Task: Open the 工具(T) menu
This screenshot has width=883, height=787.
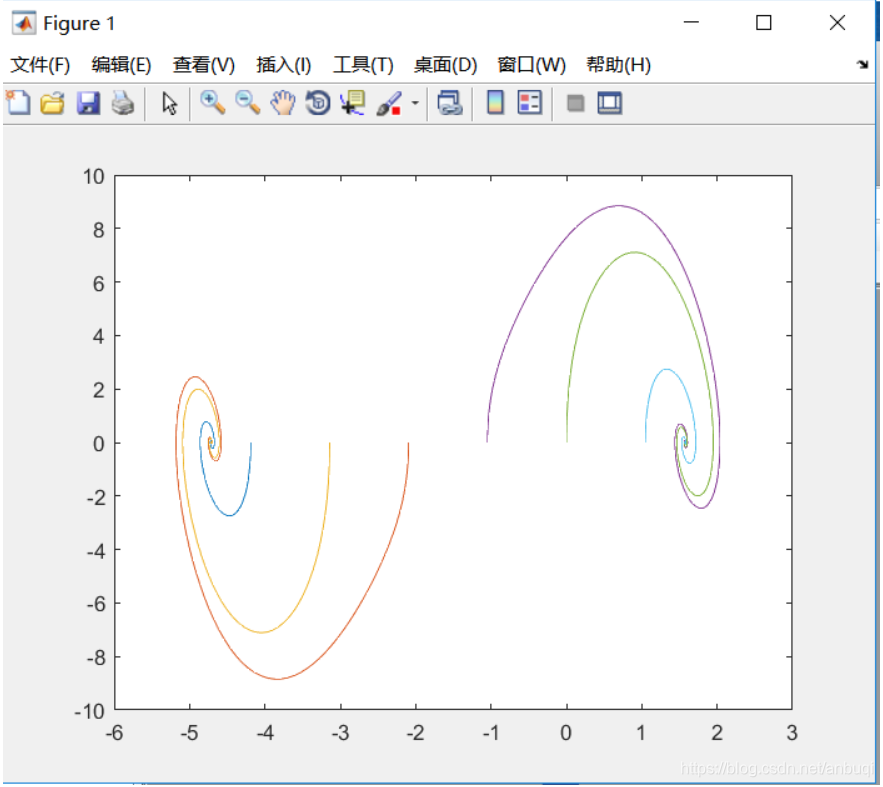Action: point(363,65)
